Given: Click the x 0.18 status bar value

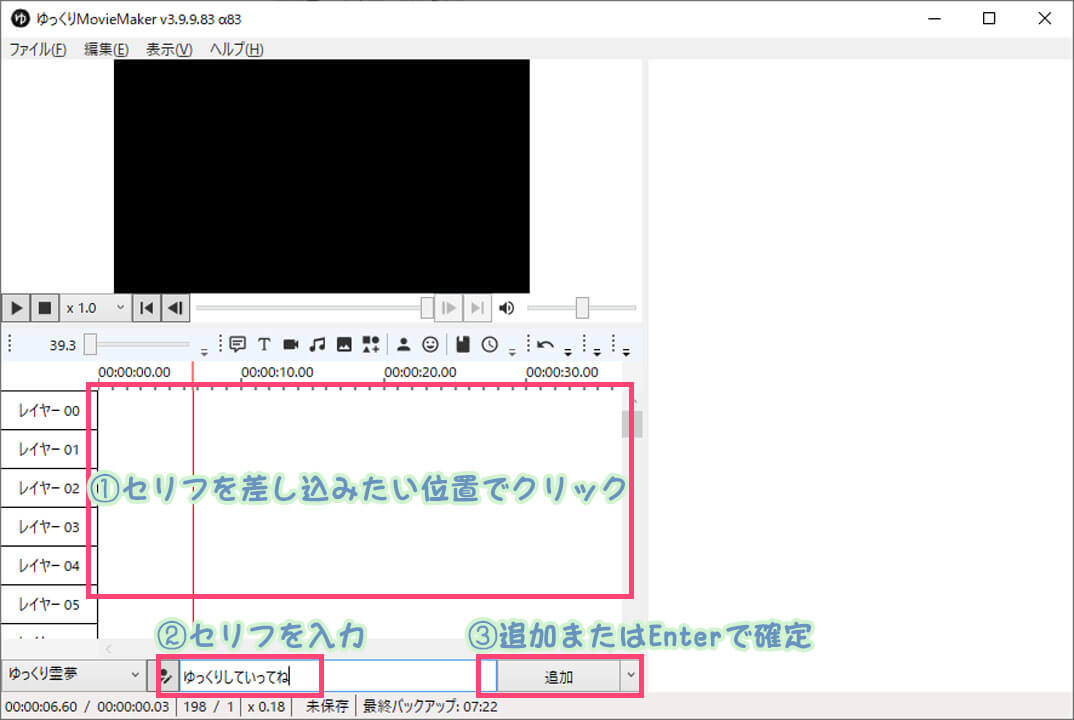Looking at the screenshot, I should click(x=266, y=706).
